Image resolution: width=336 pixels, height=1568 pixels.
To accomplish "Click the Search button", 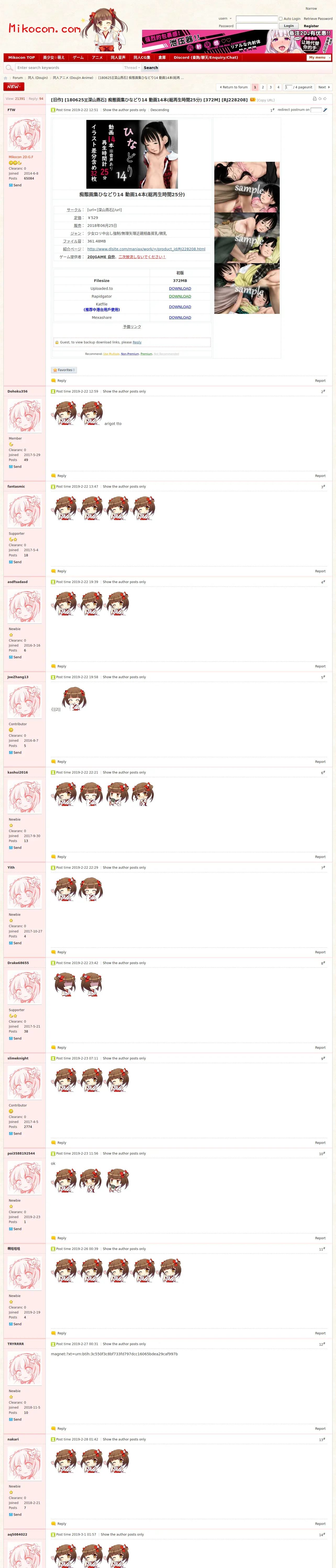I will point(151,68).
